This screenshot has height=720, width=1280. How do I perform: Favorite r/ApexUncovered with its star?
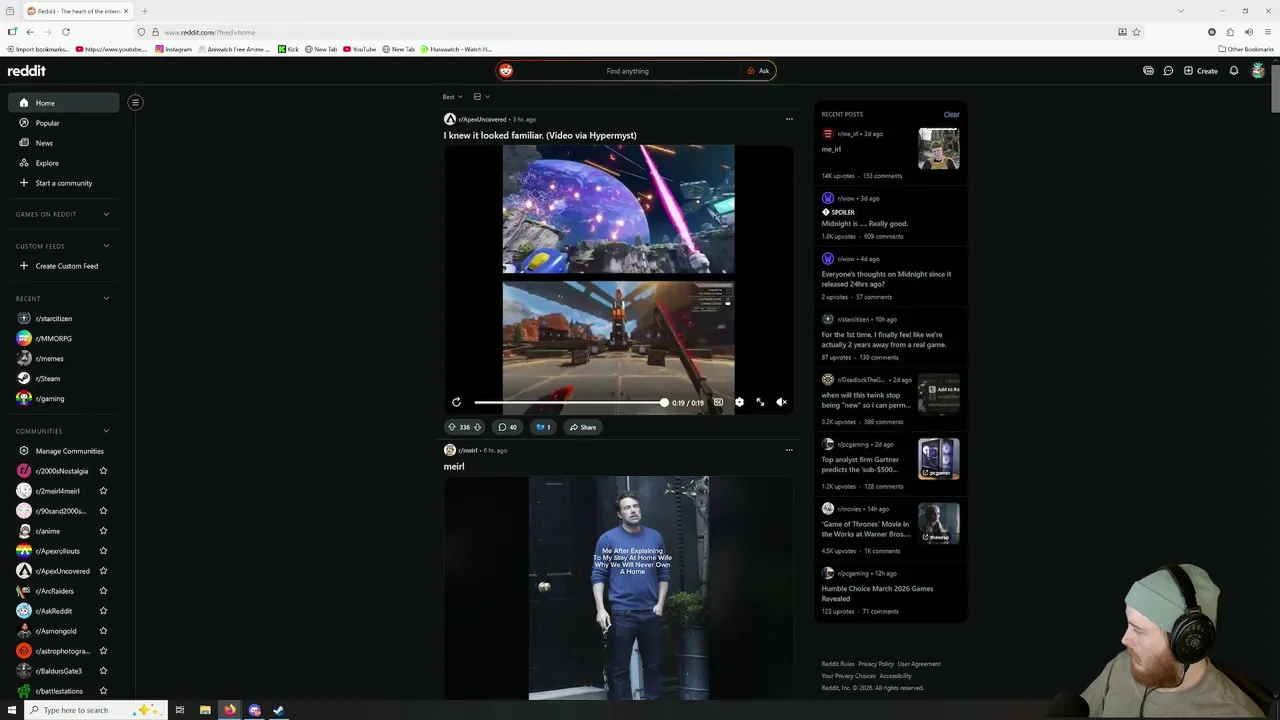click(103, 571)
